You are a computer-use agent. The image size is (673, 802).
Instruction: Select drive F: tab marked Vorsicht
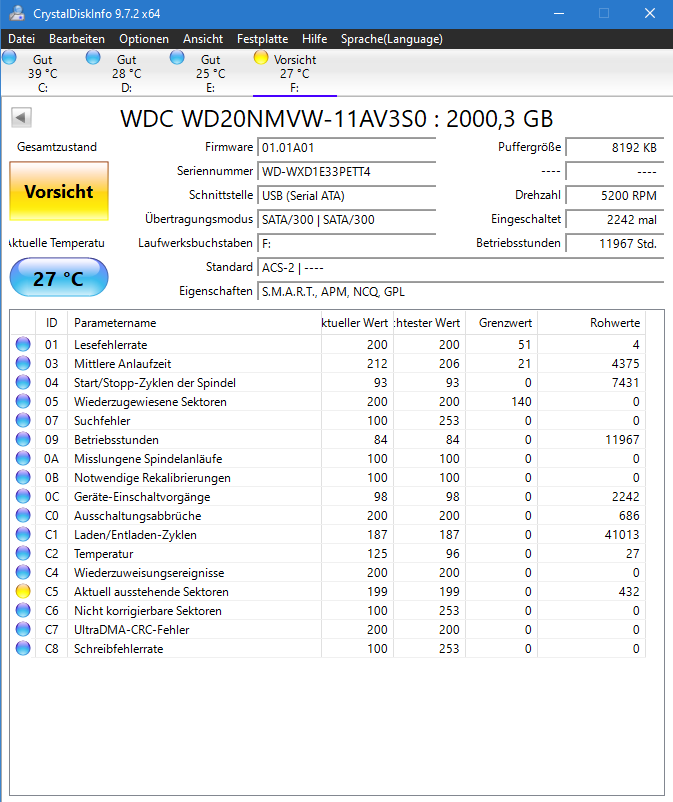point(295,73)
